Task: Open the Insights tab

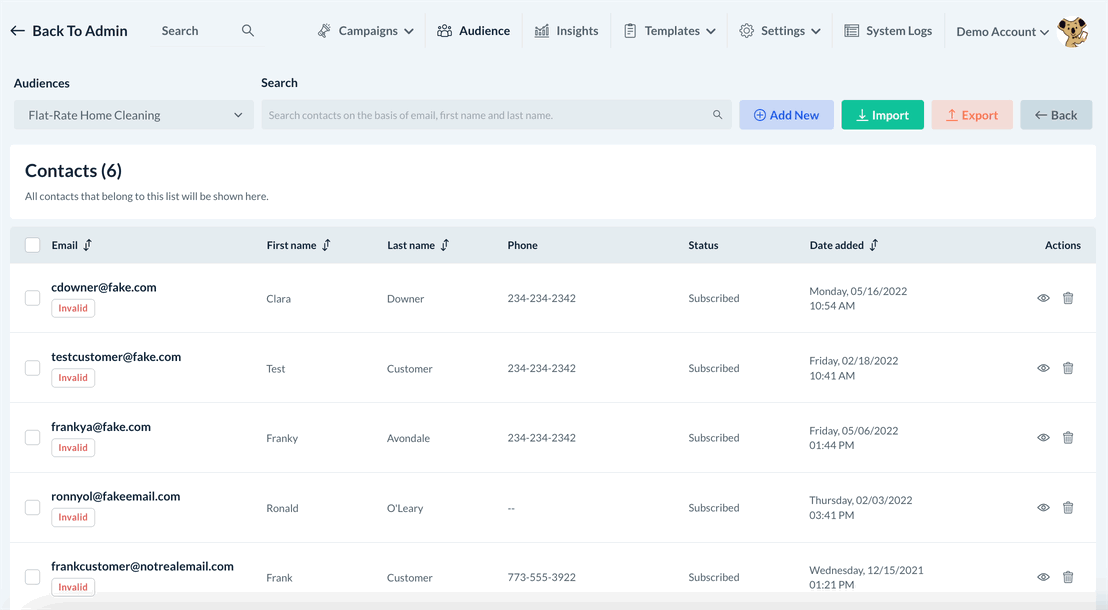Action: click(x=567, y=31)
